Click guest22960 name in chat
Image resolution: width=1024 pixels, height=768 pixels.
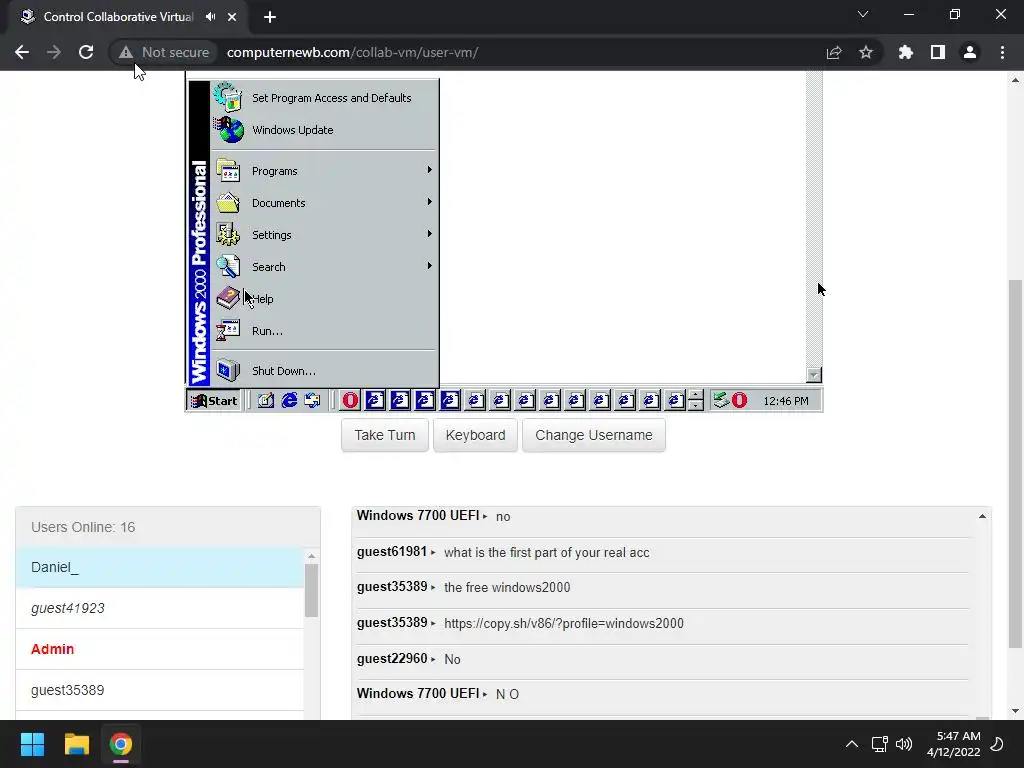click(x=392, y=659)
